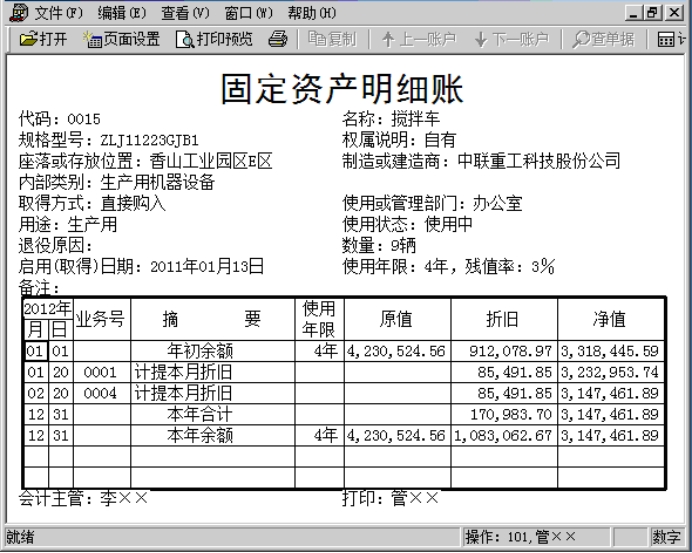Image resolution: width=692 pixels, height=553 pixels.
Task: Open the 文件(F) menu
Action: (x=59, y=13)
